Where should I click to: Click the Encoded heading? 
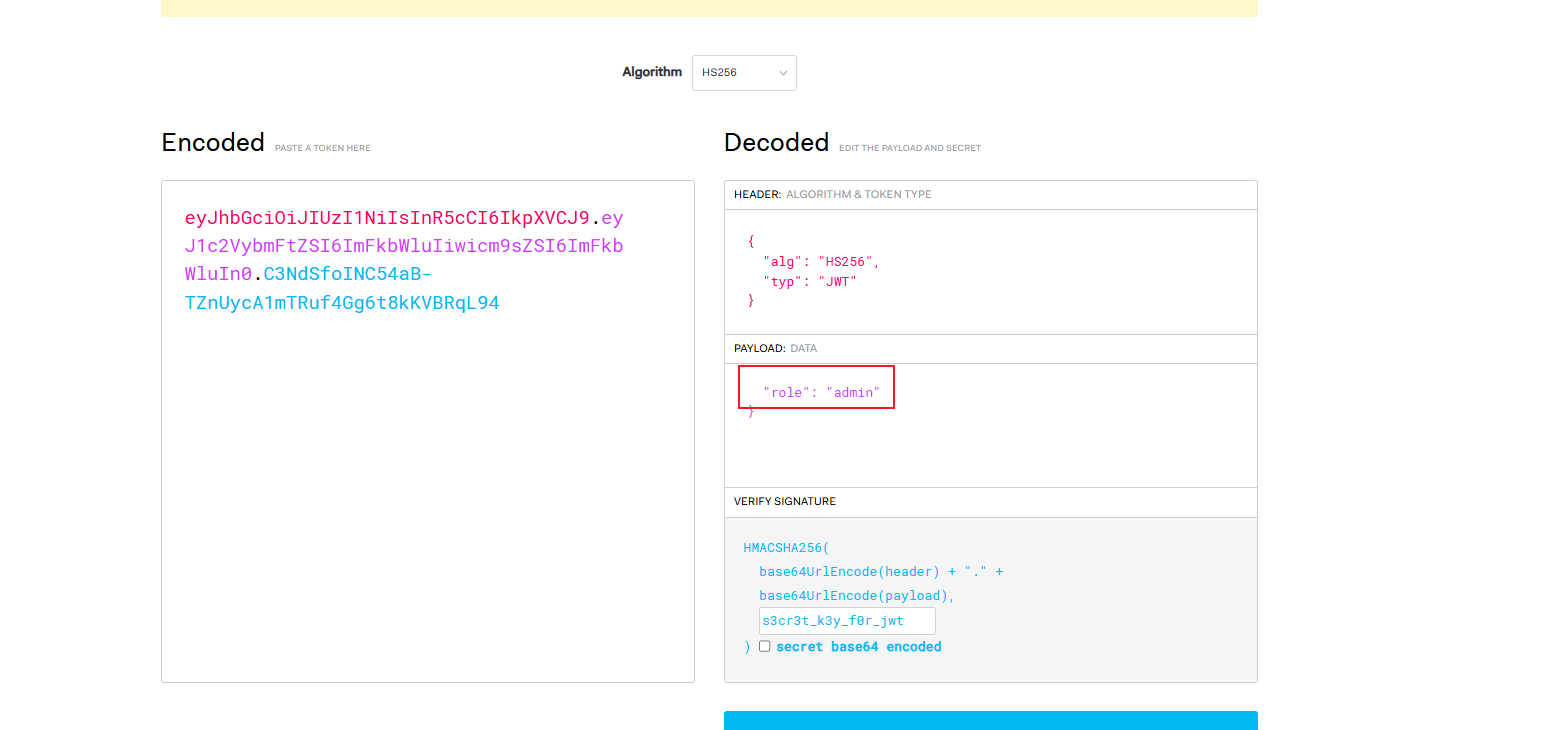point(213,142)
